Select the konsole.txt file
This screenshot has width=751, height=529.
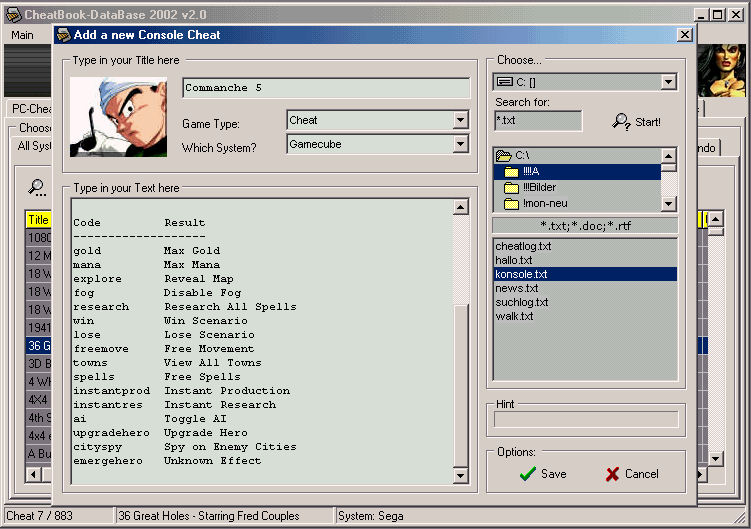(x=521, y=274)
